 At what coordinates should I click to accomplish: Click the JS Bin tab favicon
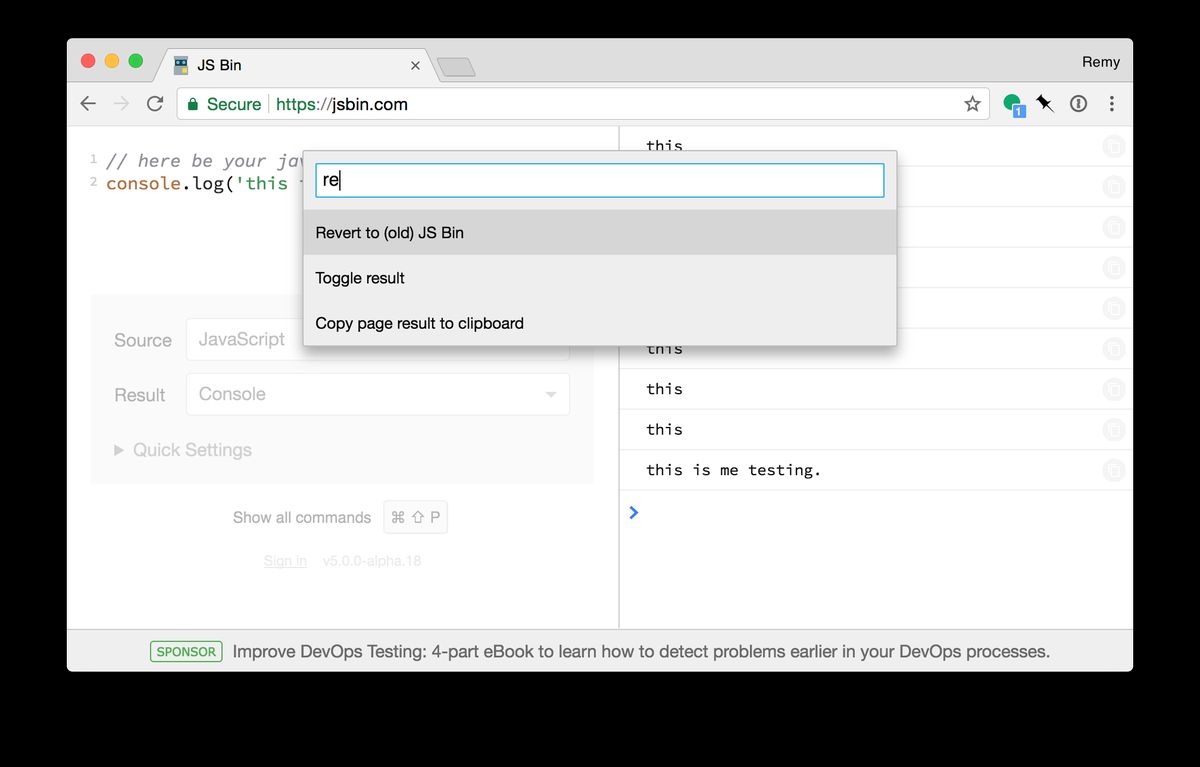181,65
